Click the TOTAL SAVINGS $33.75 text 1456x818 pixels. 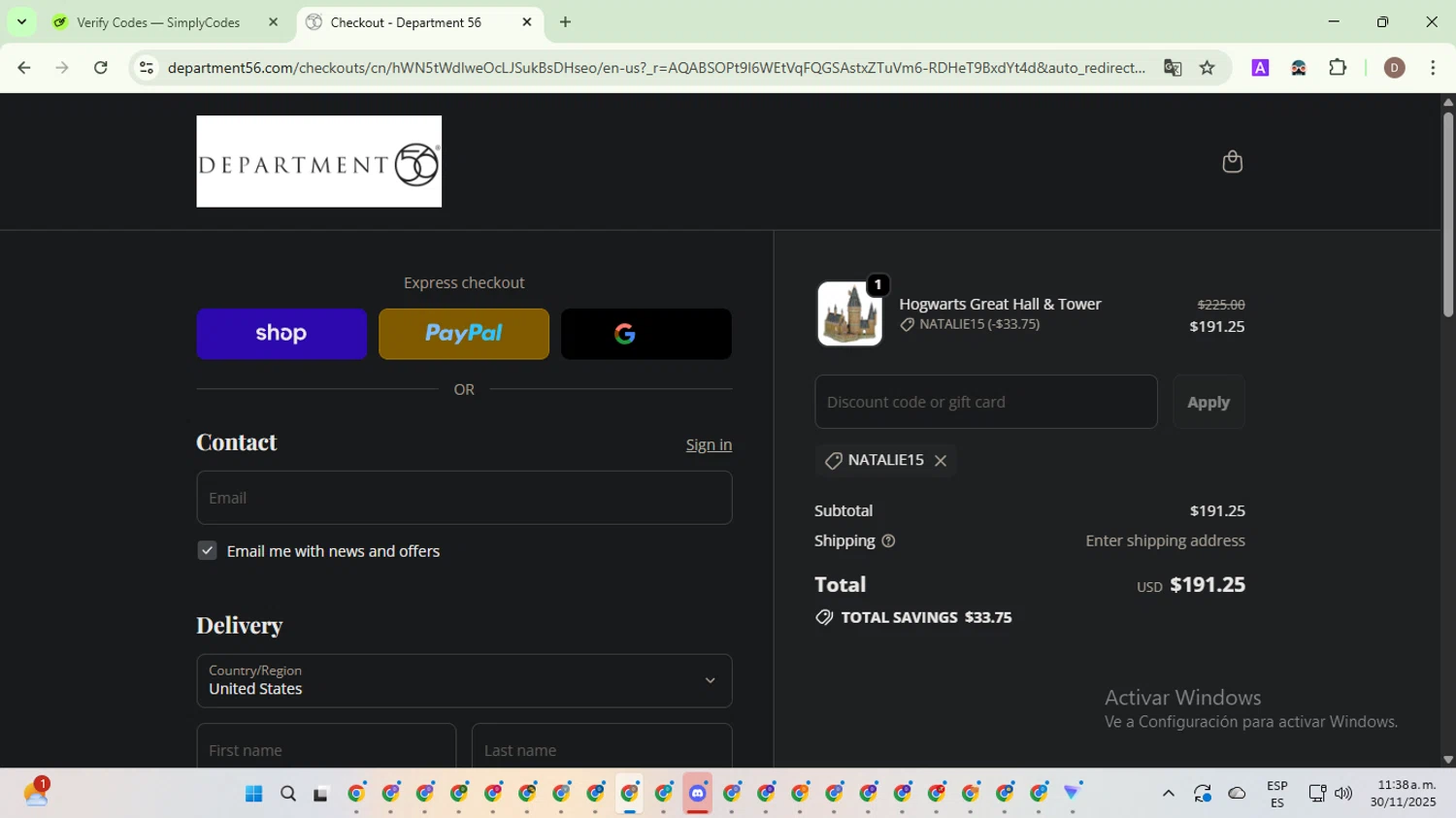click(x=926, y=617)
